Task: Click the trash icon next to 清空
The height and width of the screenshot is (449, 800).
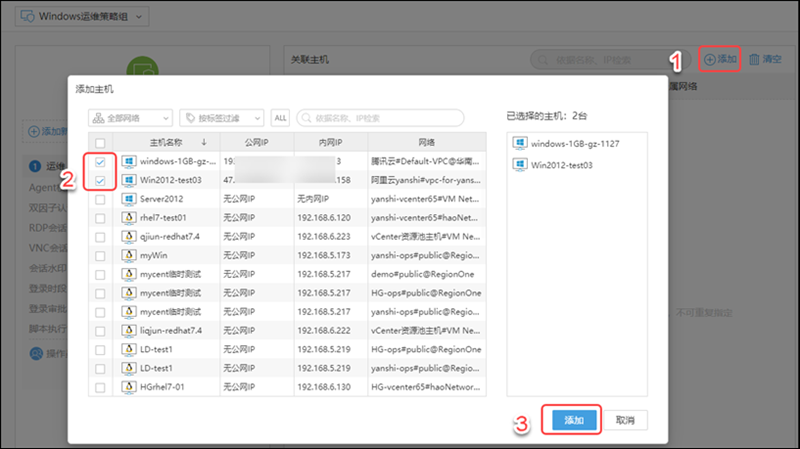Action: coord(754,60)
